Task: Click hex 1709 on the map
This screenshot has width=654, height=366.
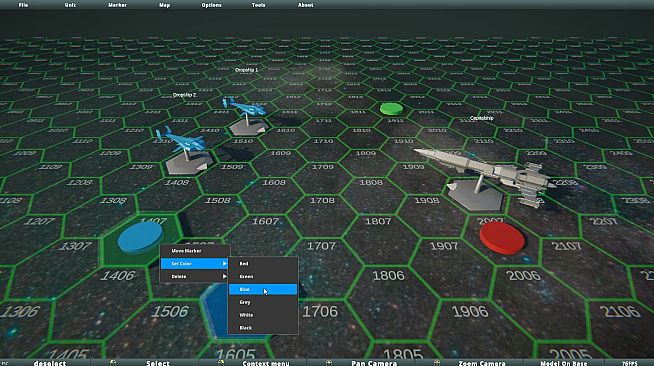Action: pos(323,167)
